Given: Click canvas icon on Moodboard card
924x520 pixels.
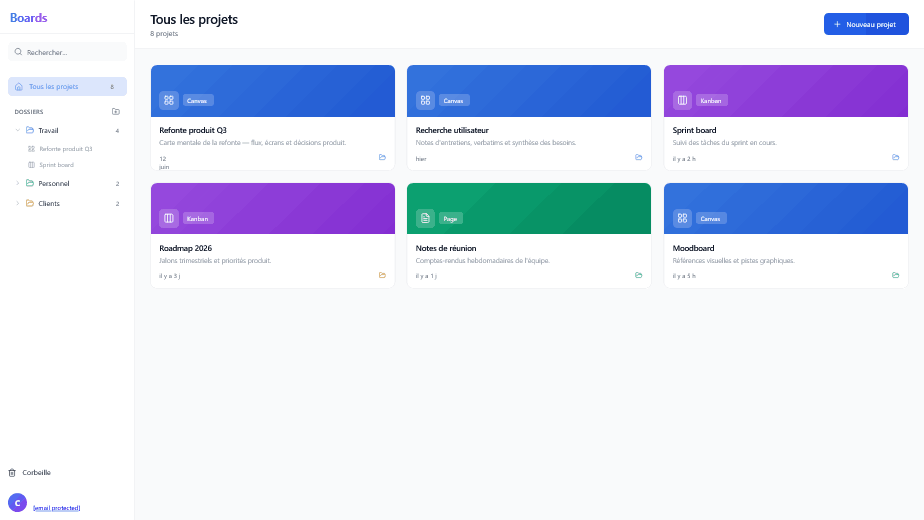Looking at the screenshot, I should pyautogui.click(x=682, y=218).
